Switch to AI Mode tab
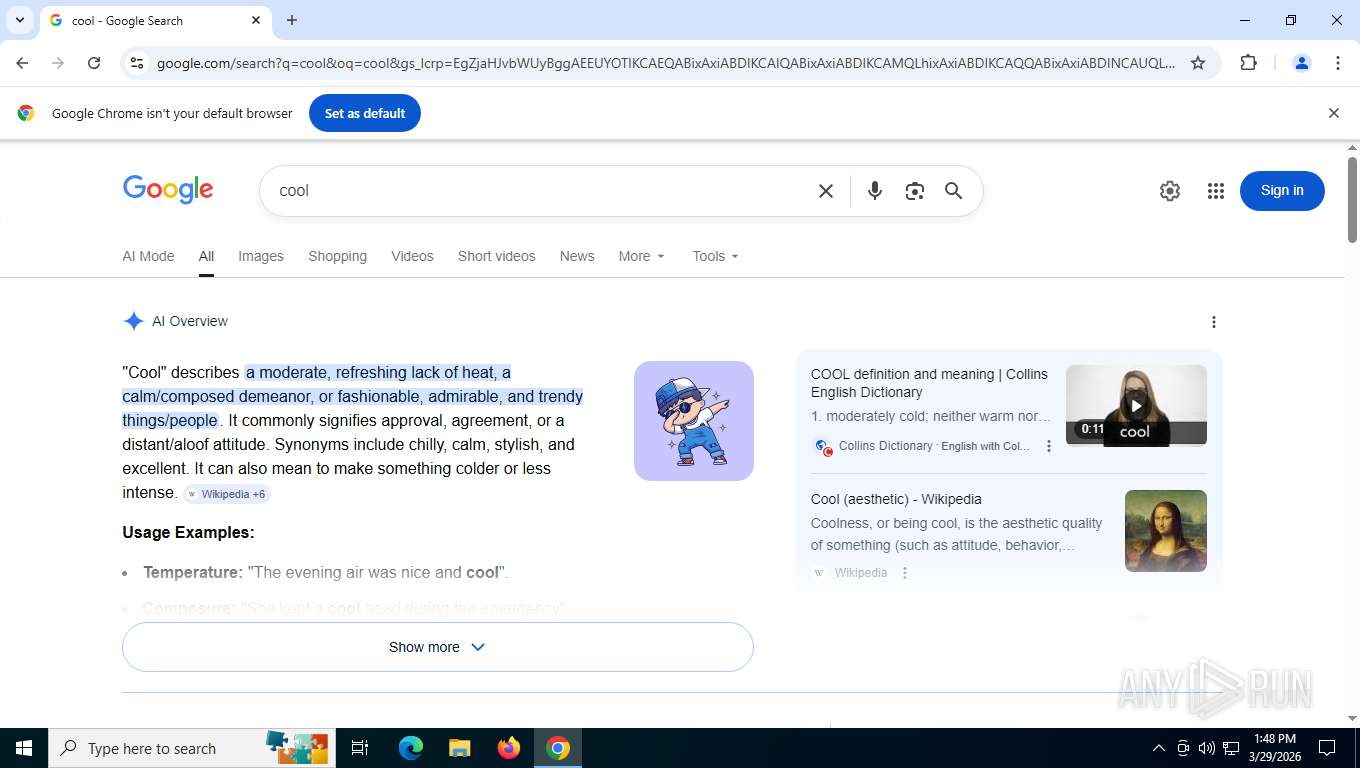The width and height of the screenshot is (1360, 768). pyautogui.click(x=148, y=256)
